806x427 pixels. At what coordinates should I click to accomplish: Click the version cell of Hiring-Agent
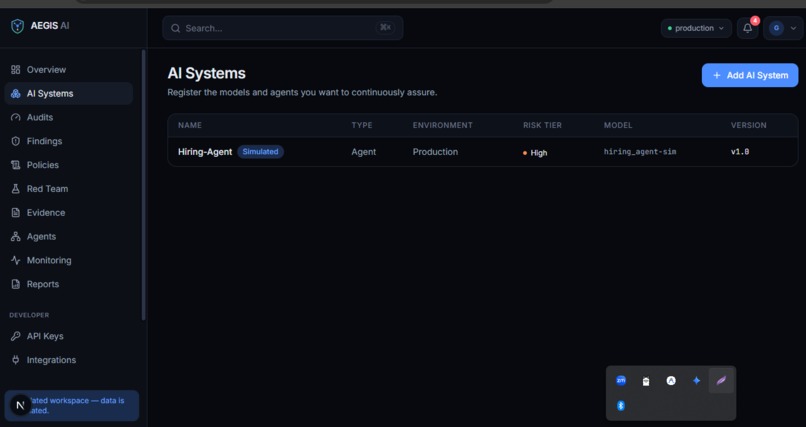click(740, 152)
